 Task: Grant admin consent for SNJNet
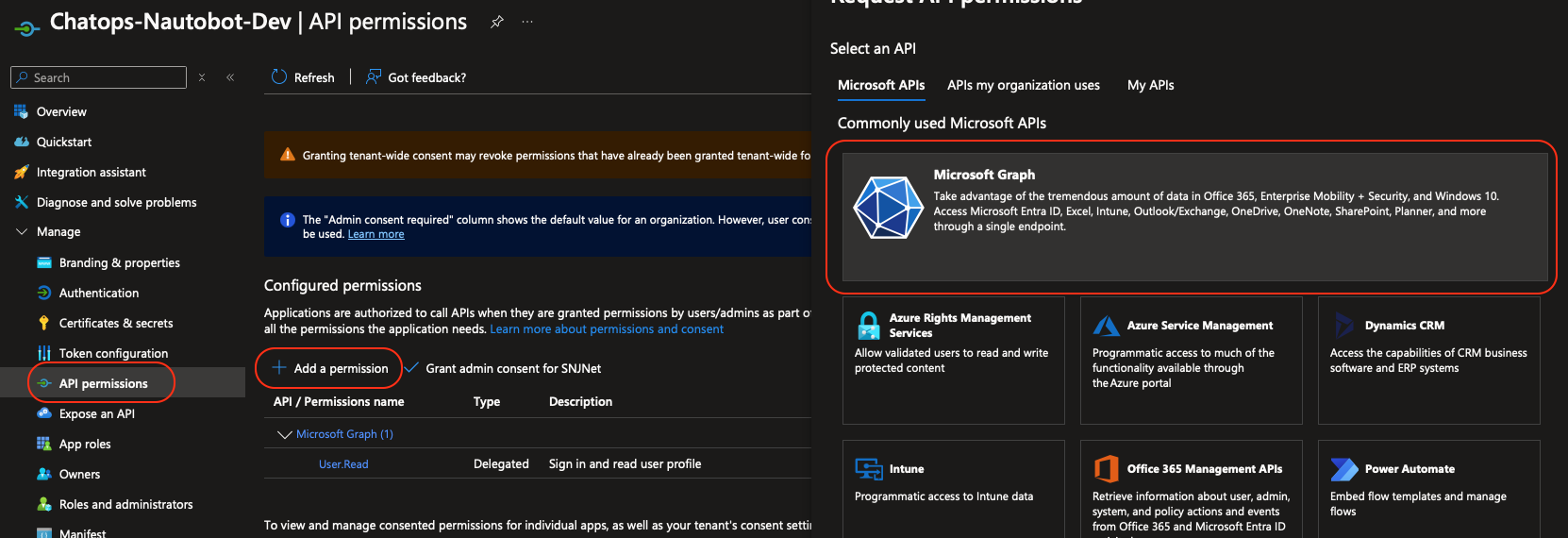504,368
